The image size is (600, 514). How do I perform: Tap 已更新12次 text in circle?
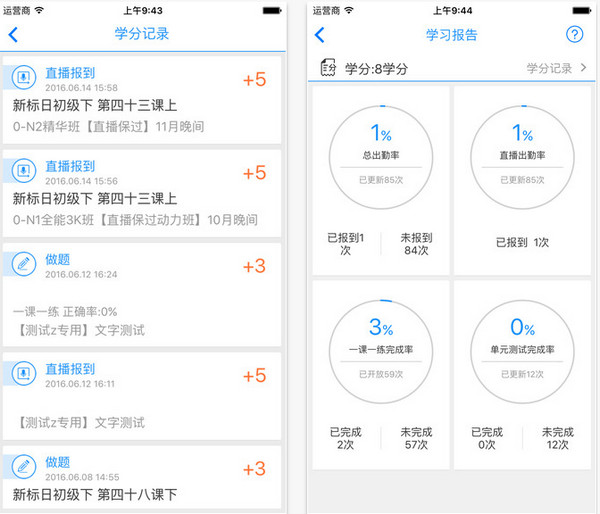[522, 374]
